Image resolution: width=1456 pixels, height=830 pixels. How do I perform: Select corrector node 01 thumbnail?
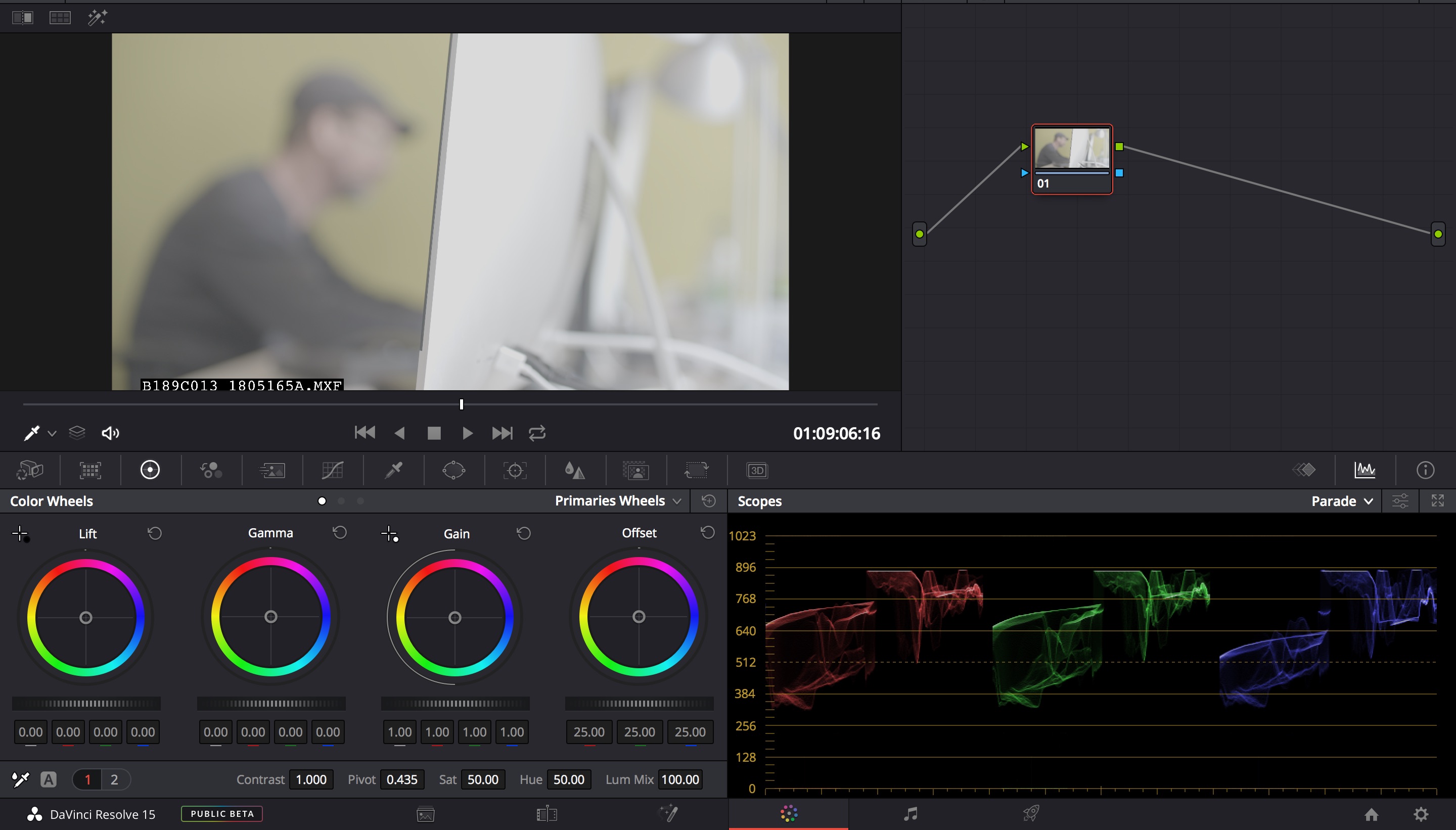click(1072, 148)
